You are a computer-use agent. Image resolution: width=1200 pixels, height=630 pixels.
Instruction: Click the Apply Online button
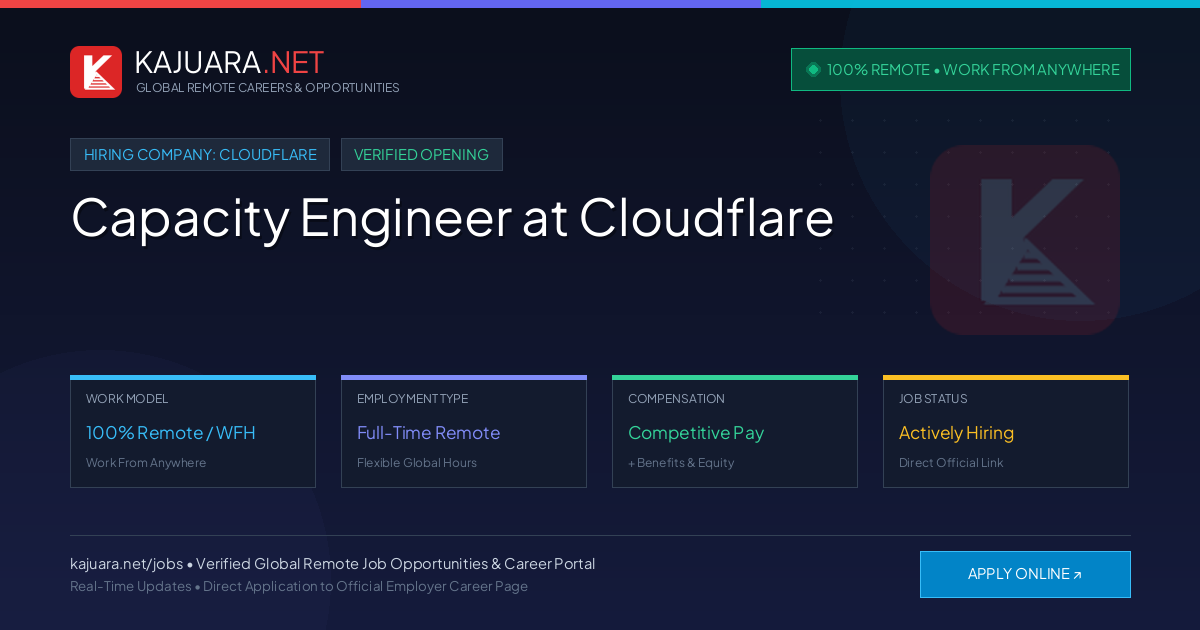coord(1025,574)
